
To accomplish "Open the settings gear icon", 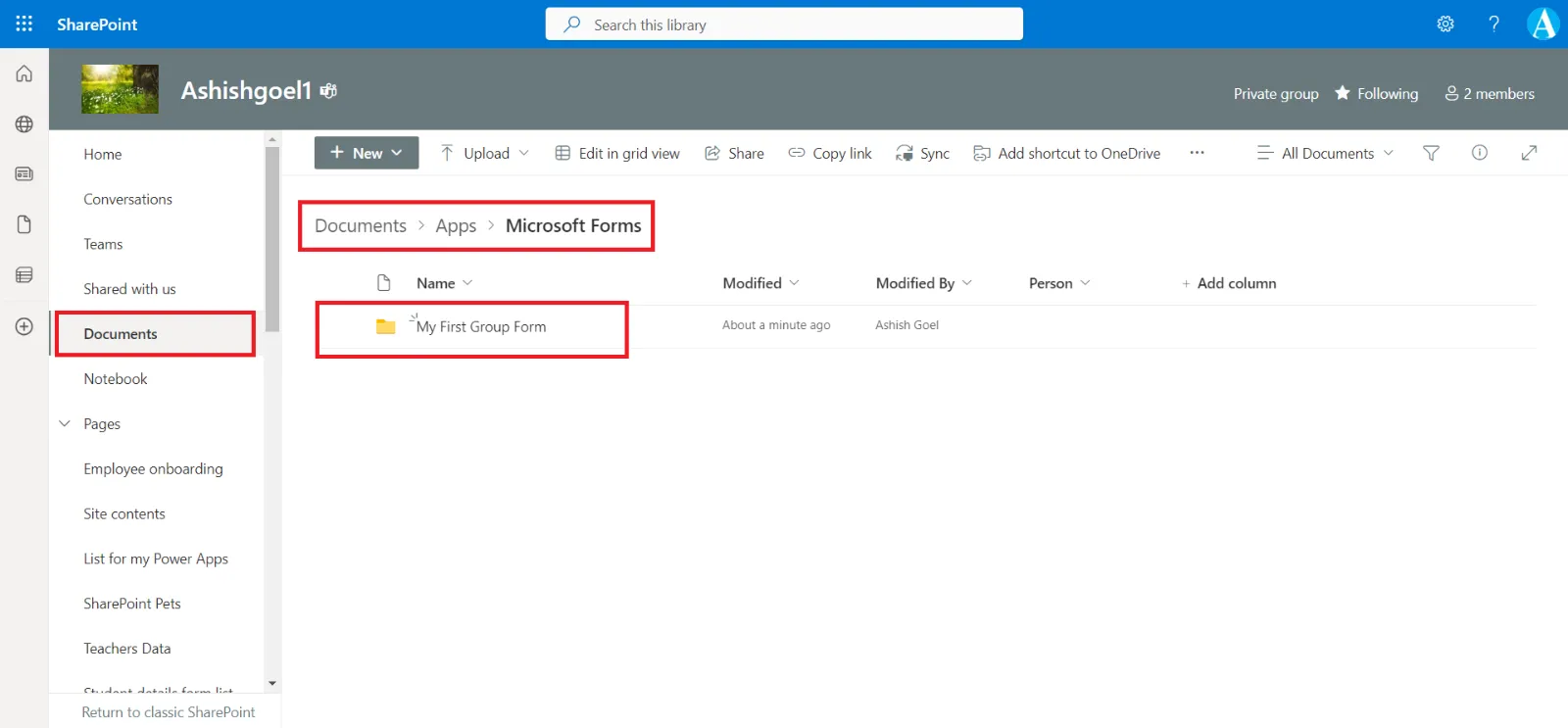I will pos(1445,24).
